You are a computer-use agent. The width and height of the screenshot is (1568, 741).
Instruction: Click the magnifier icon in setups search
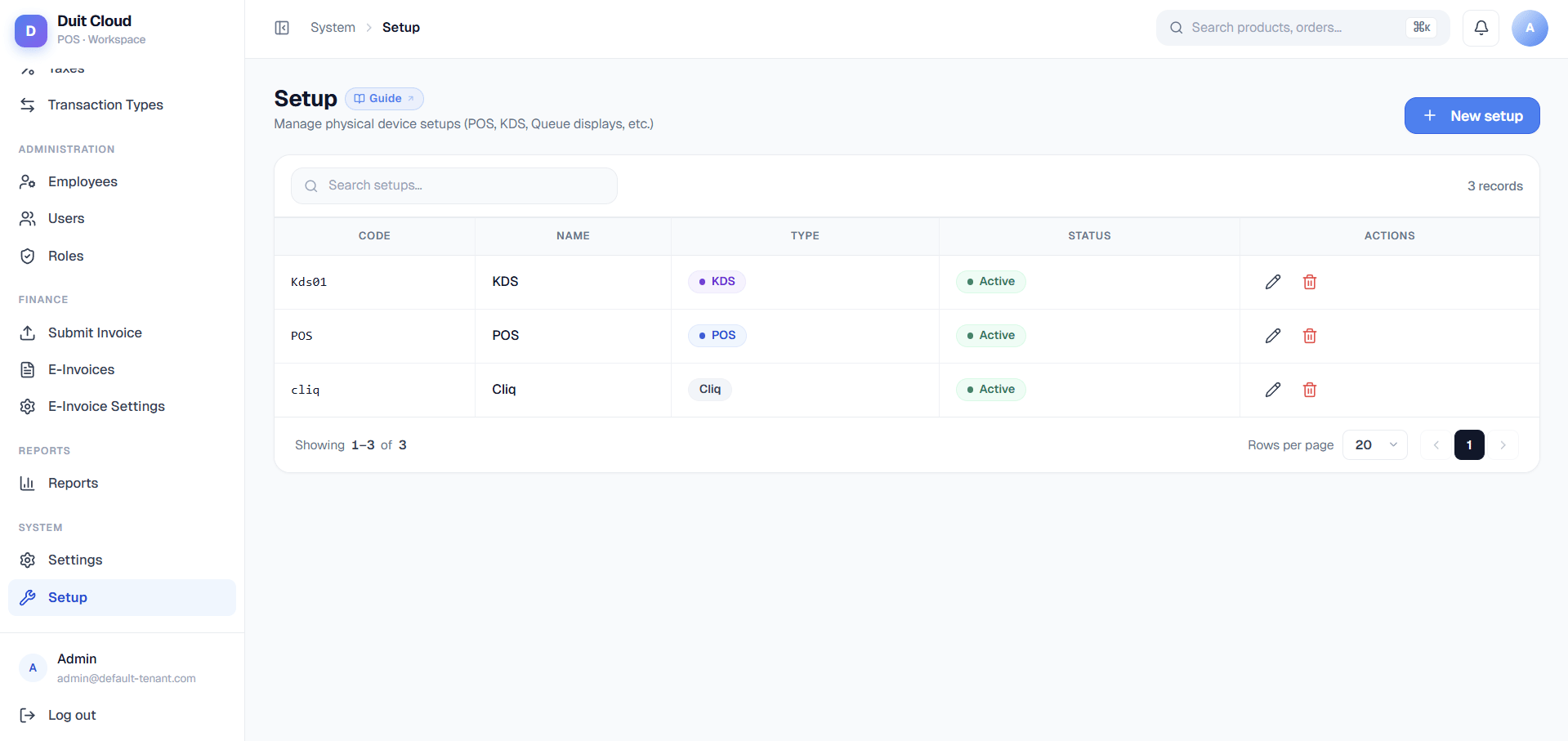[311, 186]
